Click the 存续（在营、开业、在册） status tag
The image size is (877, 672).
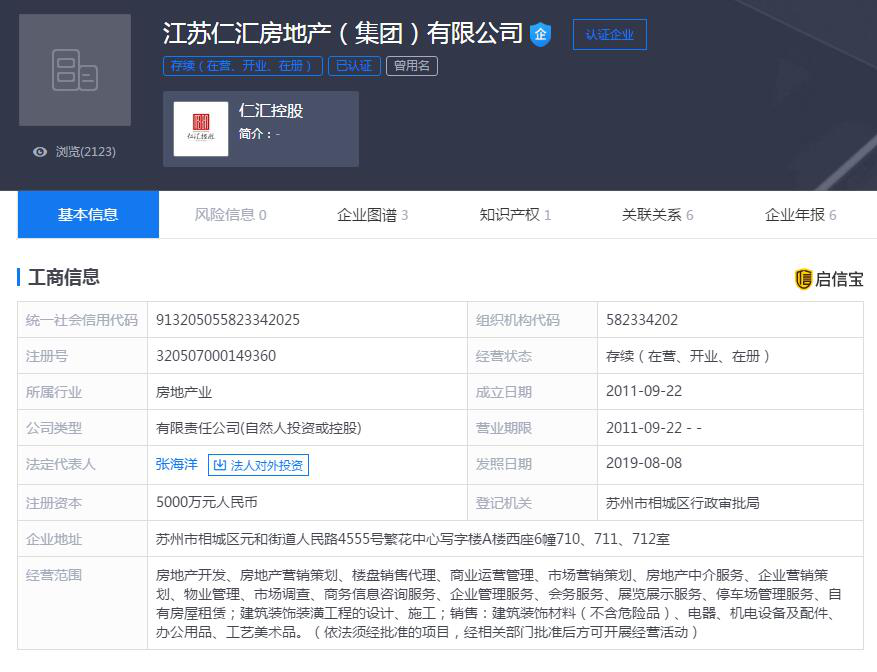[243, 66]
